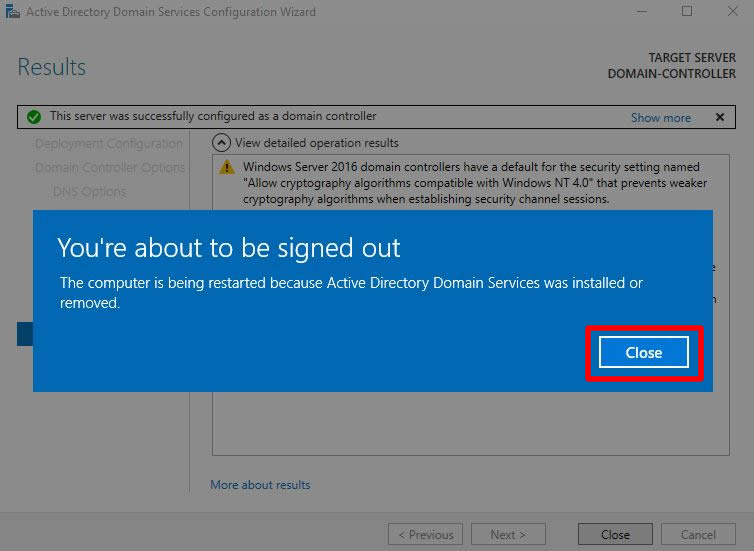
Task: Collapse View detailed operation results
Action: (222, 143)
